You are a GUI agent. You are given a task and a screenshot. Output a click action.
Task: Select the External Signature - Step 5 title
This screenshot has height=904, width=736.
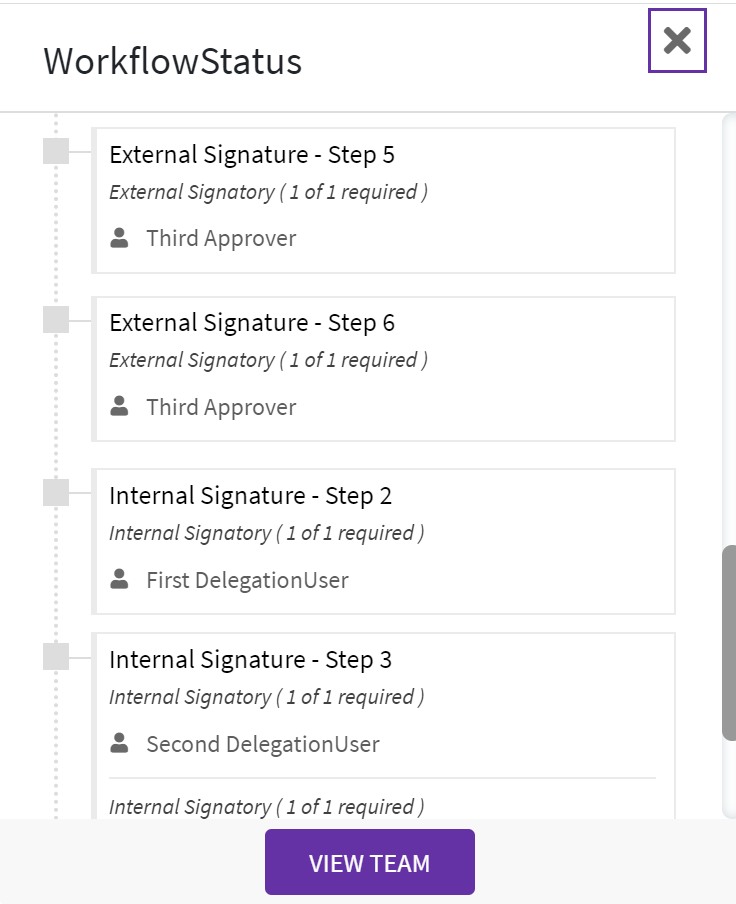pos(251,155)
